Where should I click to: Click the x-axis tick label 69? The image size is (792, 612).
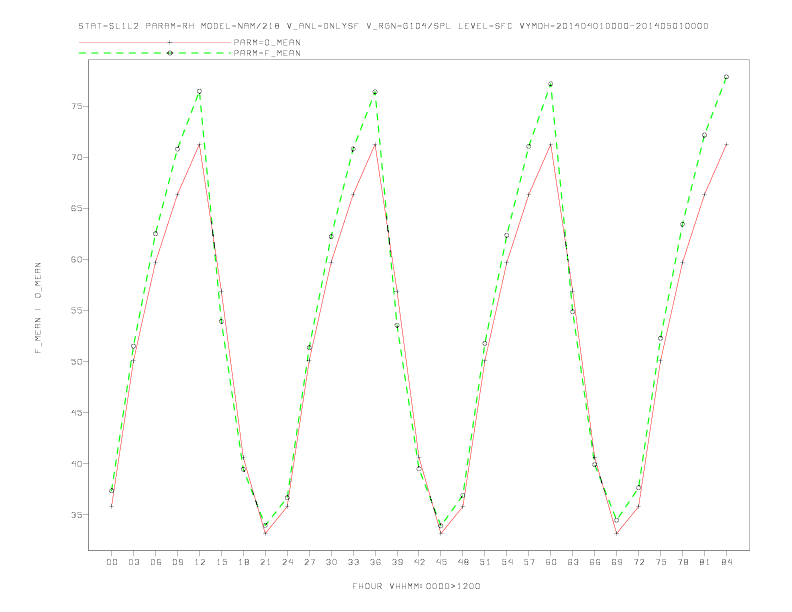617,562
